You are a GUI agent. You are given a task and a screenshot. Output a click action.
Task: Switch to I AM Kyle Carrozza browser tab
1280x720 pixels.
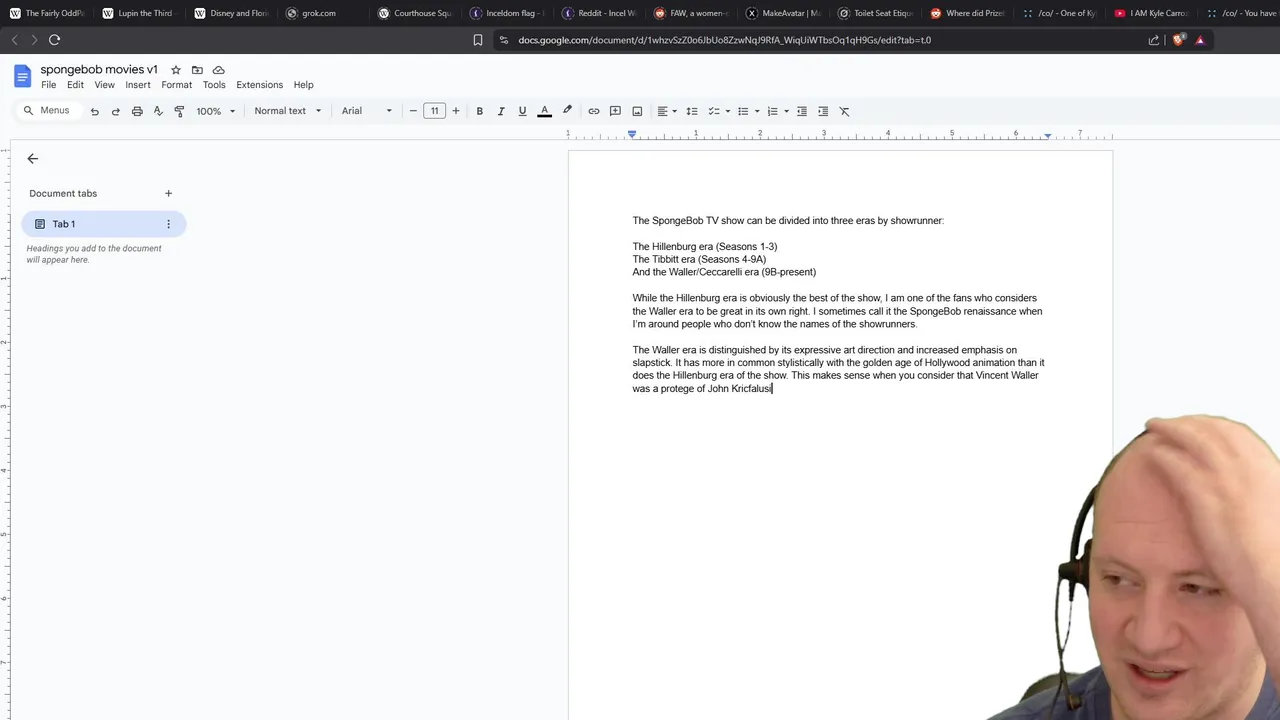click(x=1150, y=13)
